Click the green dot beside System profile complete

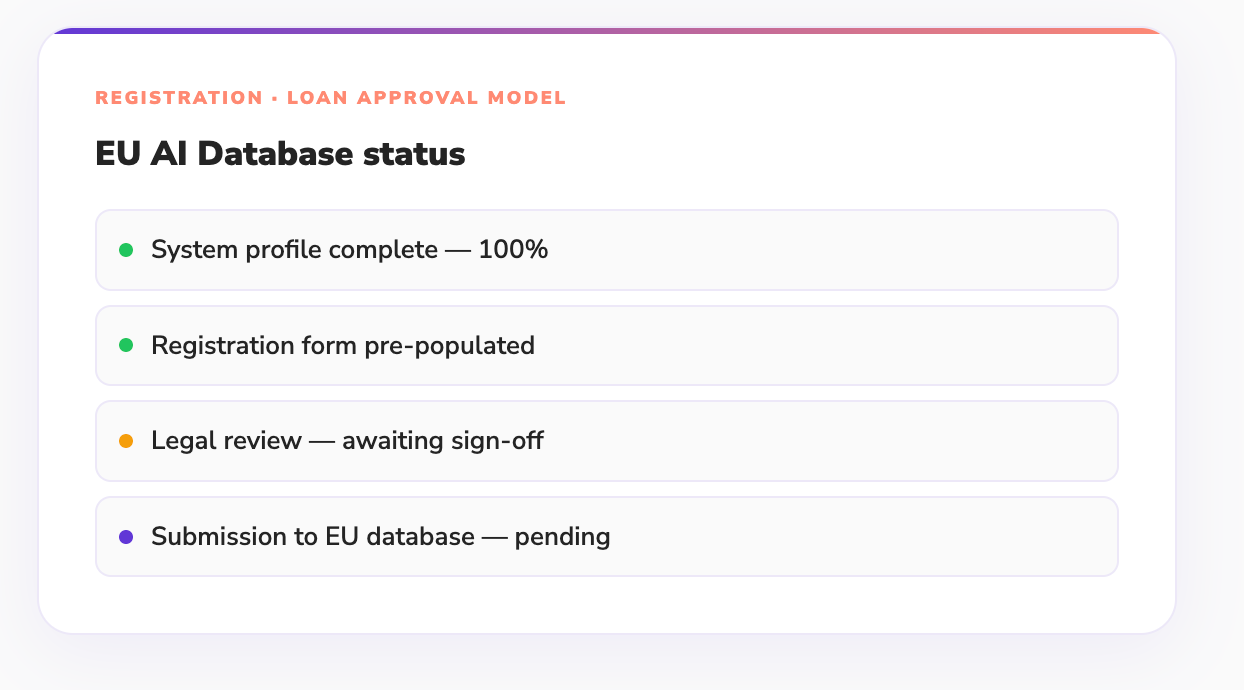click(126, 250)
